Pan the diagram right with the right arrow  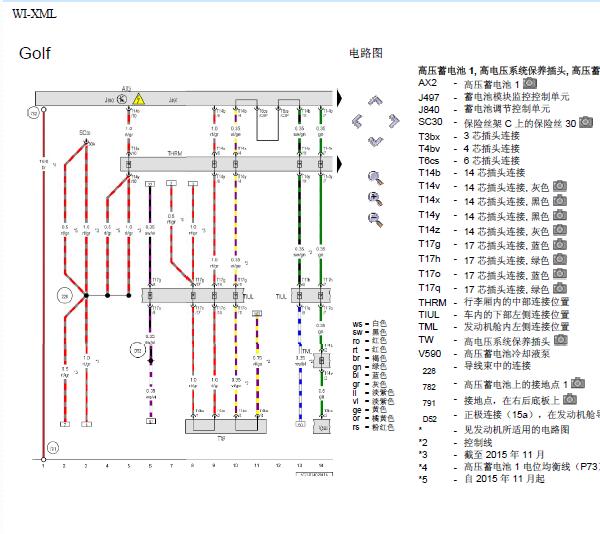(x=394, y=121)
